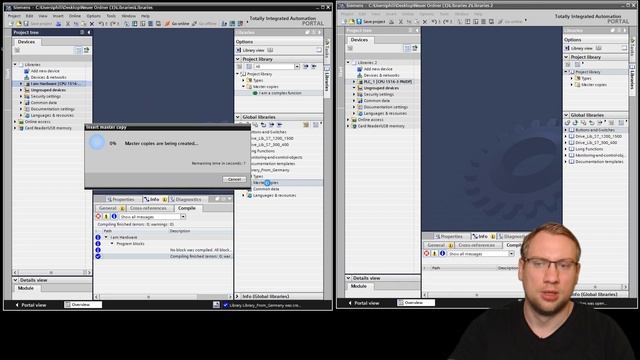Viewport: 640px width, 360px height.
Task: Select Common data under Library_From_Germany
Action: (x=266, y=189)
